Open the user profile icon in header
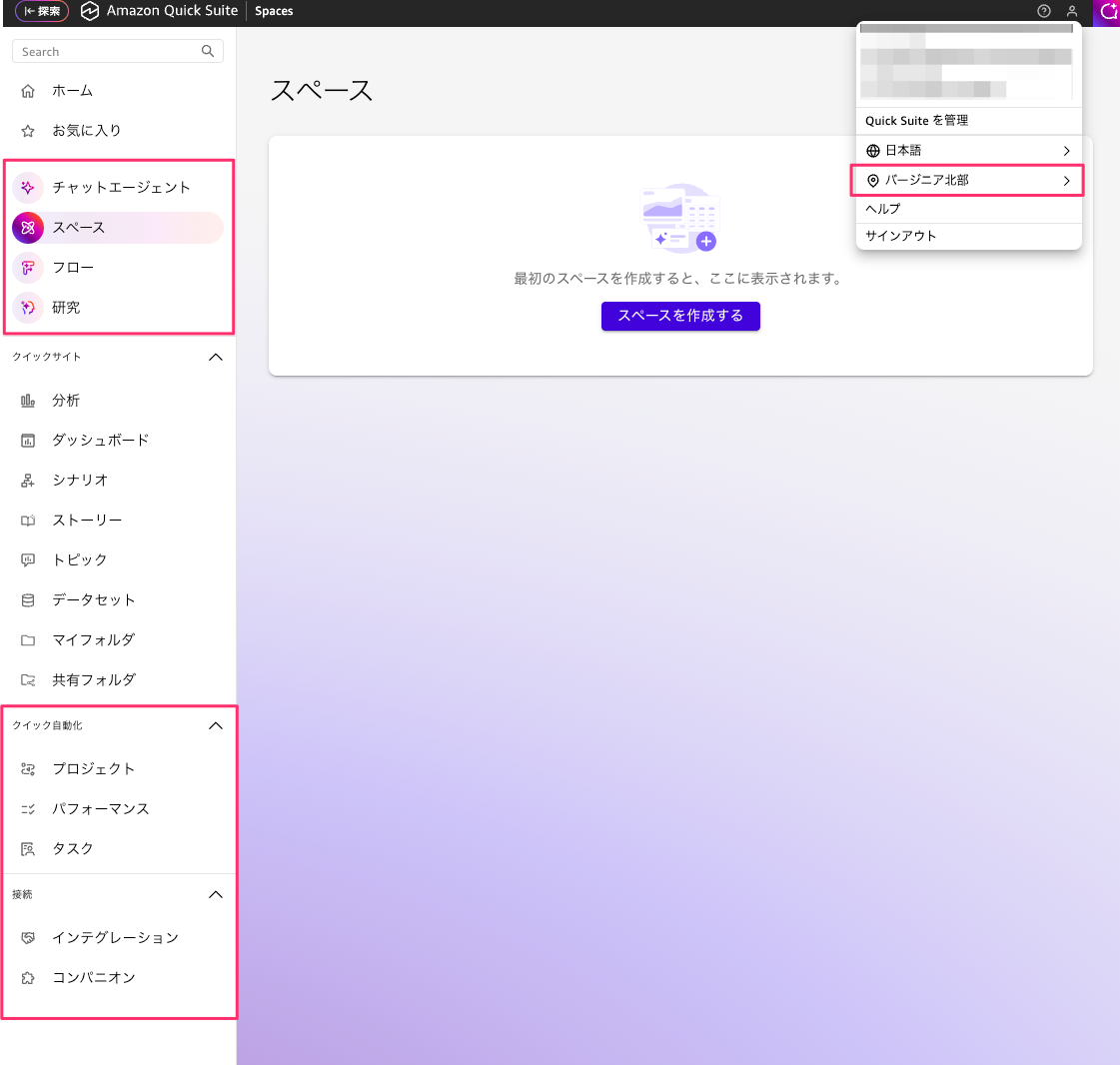1120x1065 pixels. pyautogui.click(x=1072, y=12)
